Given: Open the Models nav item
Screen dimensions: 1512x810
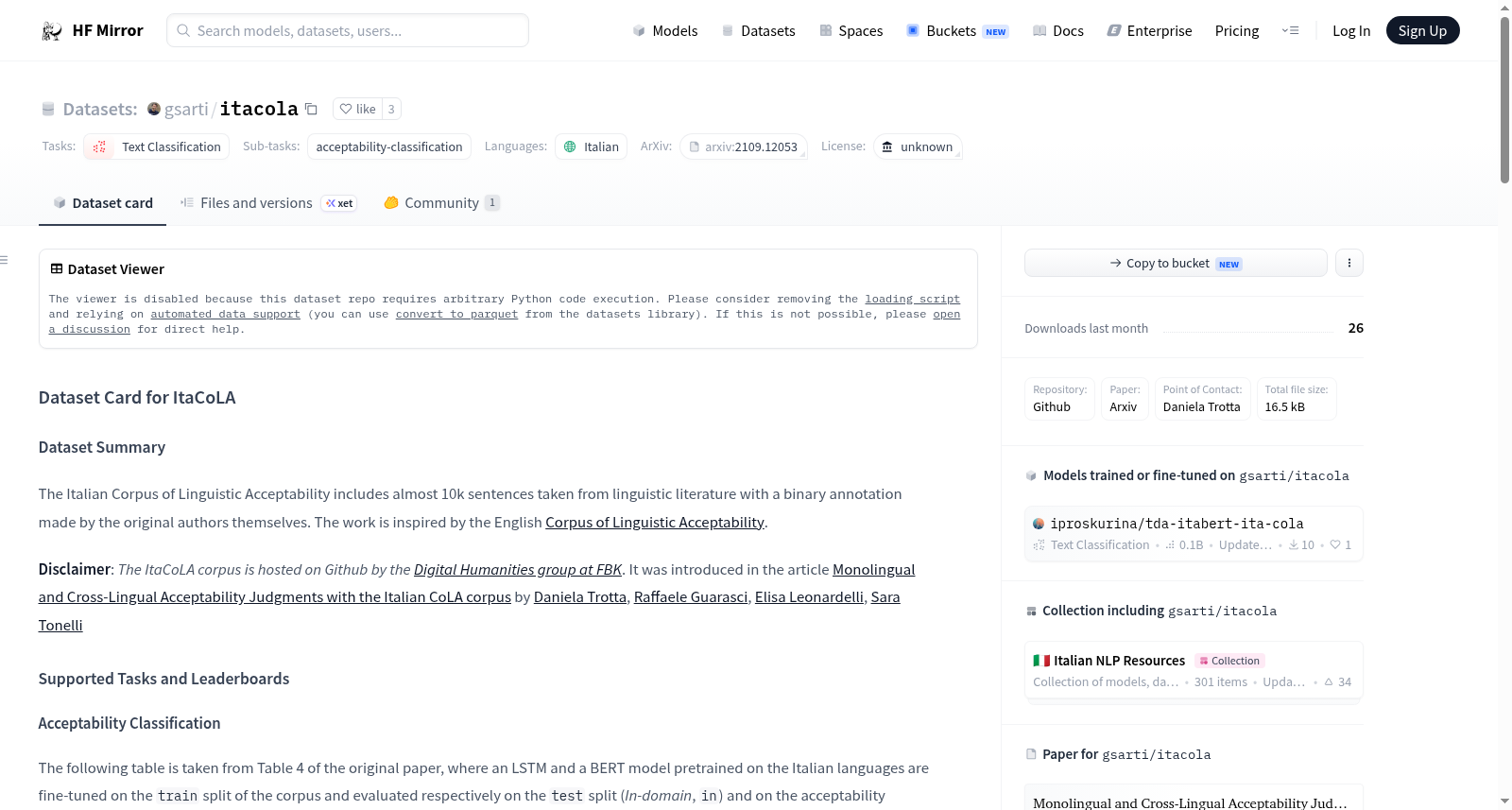Looking at the screenshot, I should coord(665,31).
